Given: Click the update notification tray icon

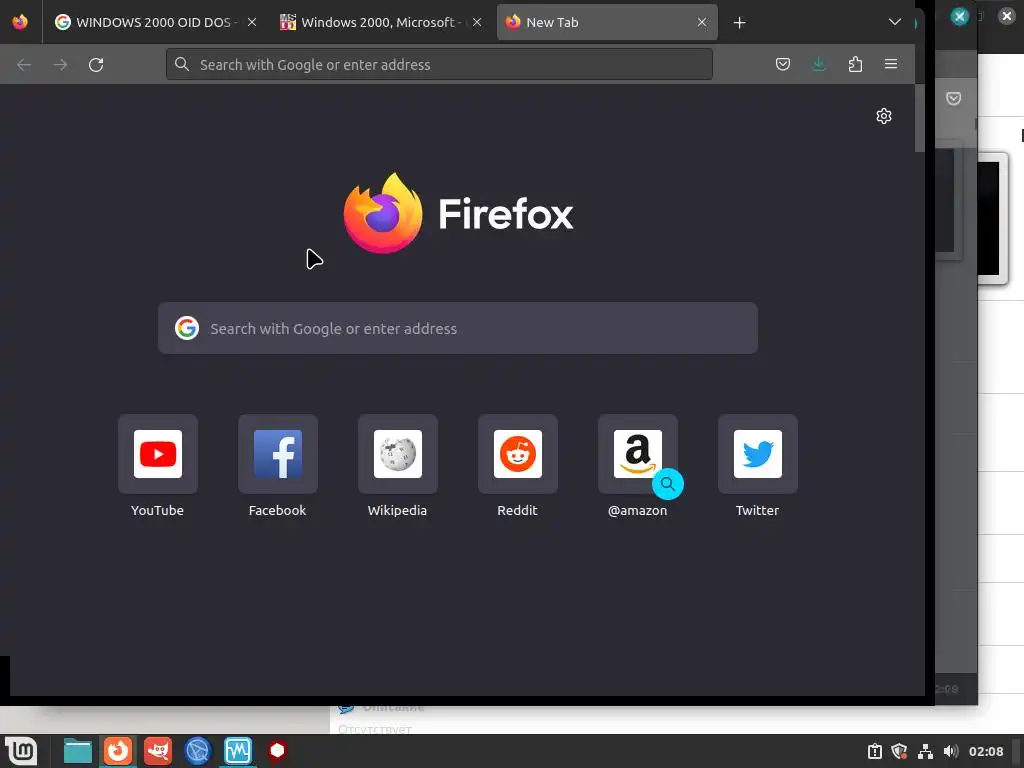Looking at the screenshot, I should point(875,752).
